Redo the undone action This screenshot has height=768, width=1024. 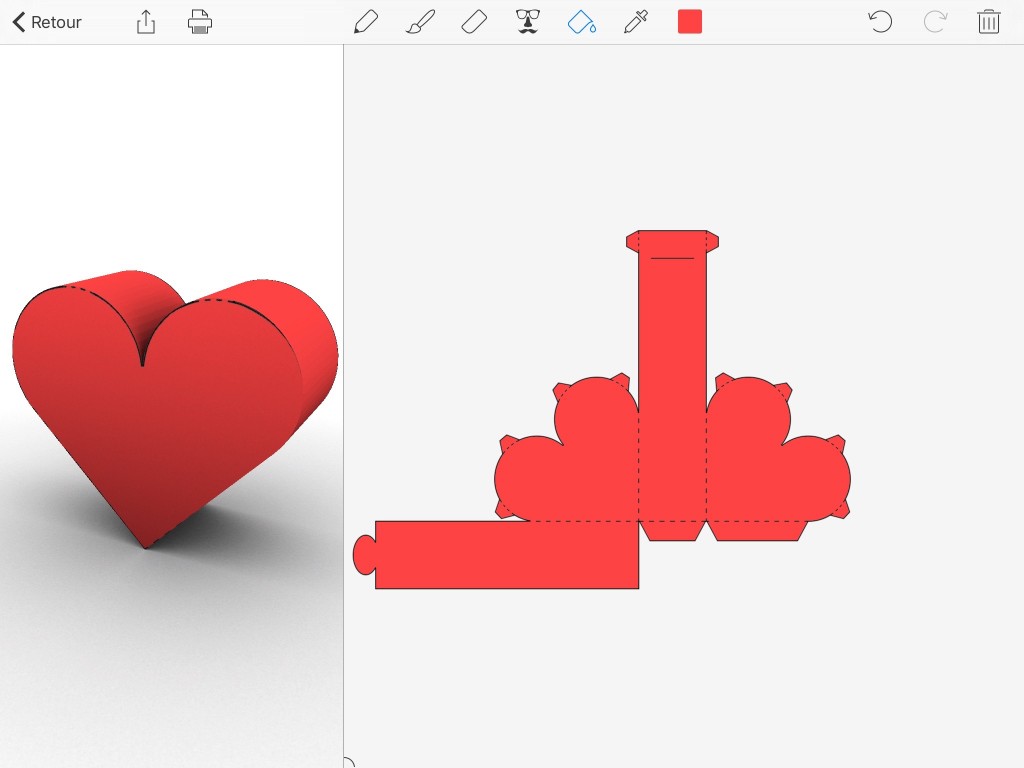935,22
